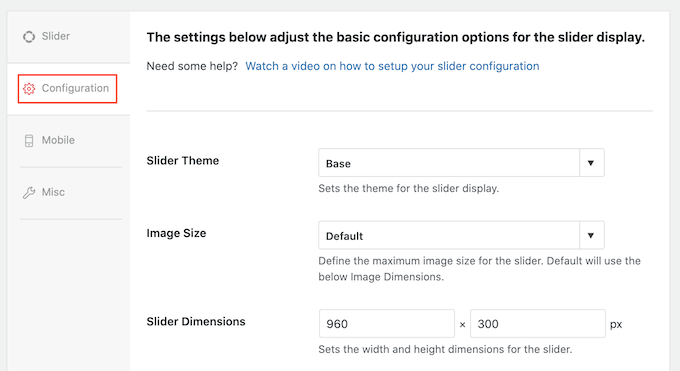
Task: Click the Mobile phone icon
Action: click(x=29, y=141)
